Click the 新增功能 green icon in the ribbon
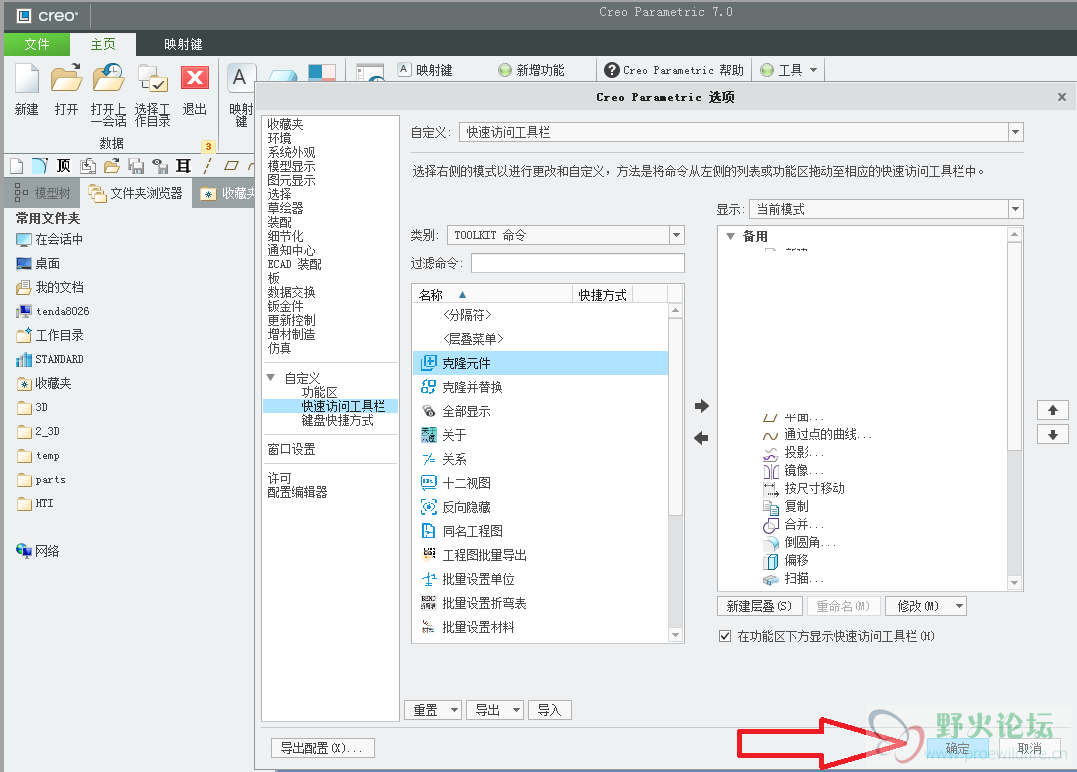Image resolution: width=1077 pixels, height=772 pixels. (505, 70)
